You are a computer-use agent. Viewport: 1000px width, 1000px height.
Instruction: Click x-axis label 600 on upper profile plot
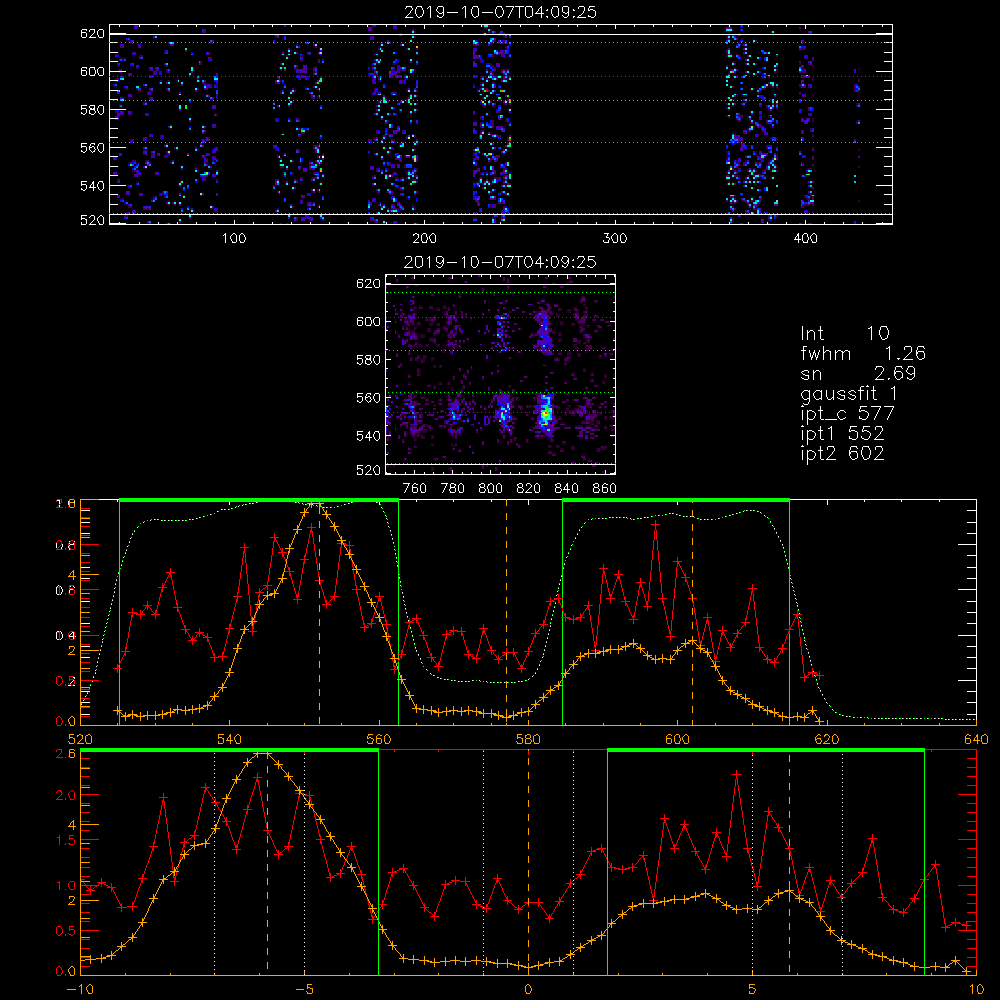[677, 740]
